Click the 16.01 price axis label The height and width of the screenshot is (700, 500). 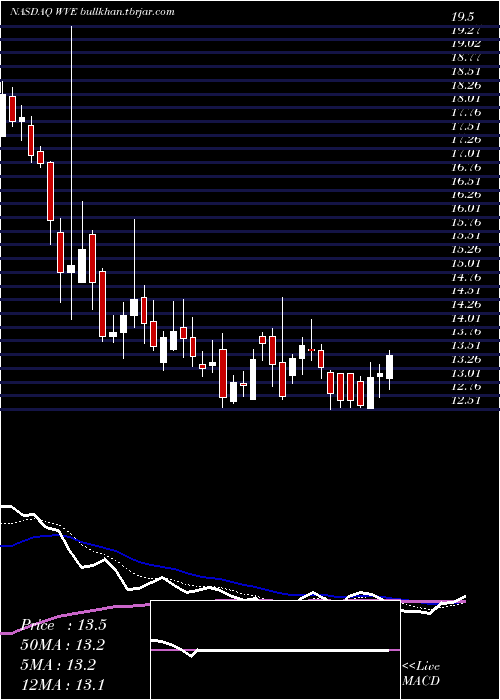[x=466, y=208]
